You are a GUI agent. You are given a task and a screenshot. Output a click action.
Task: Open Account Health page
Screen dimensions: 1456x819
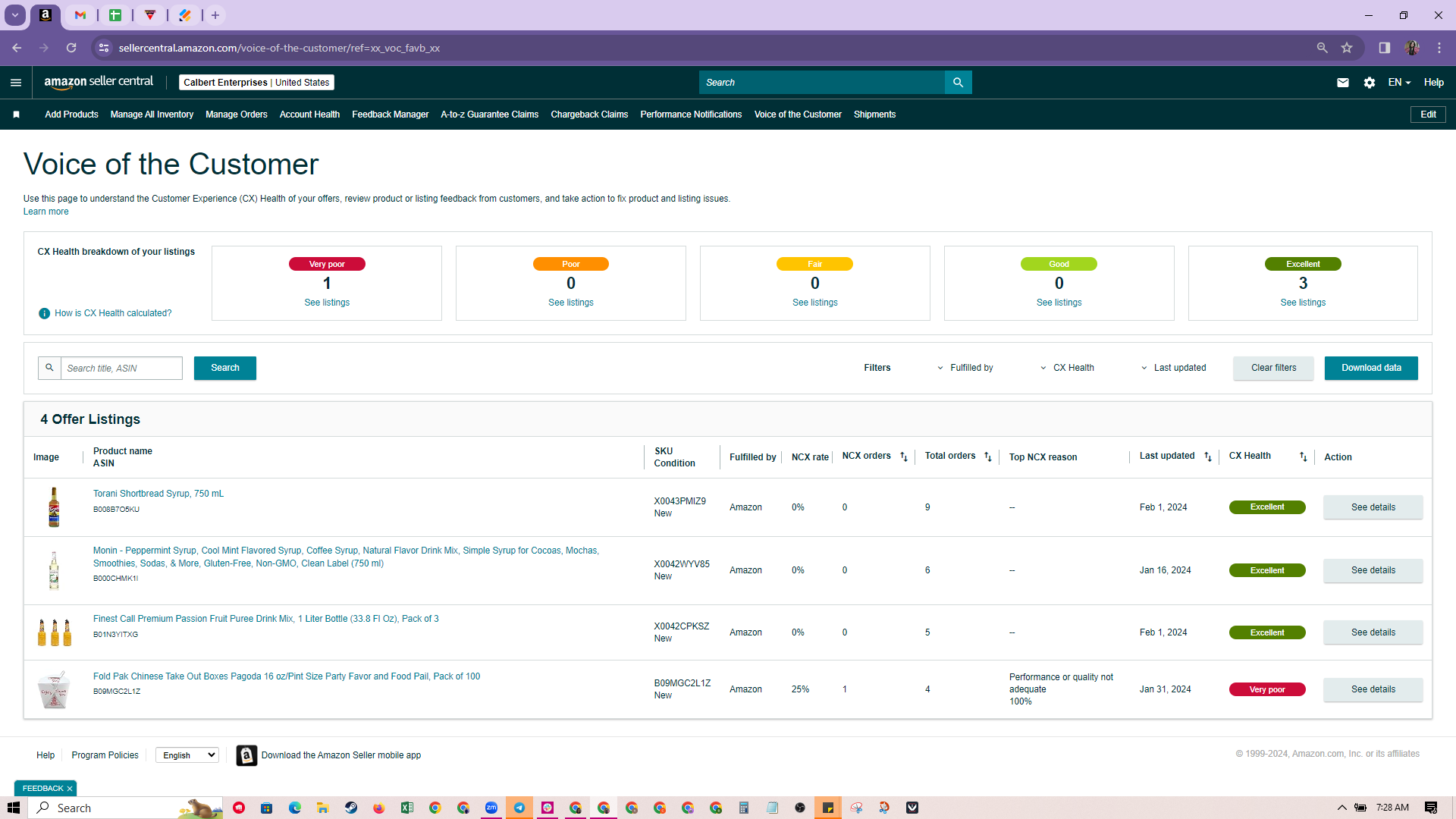pos(309,115)
